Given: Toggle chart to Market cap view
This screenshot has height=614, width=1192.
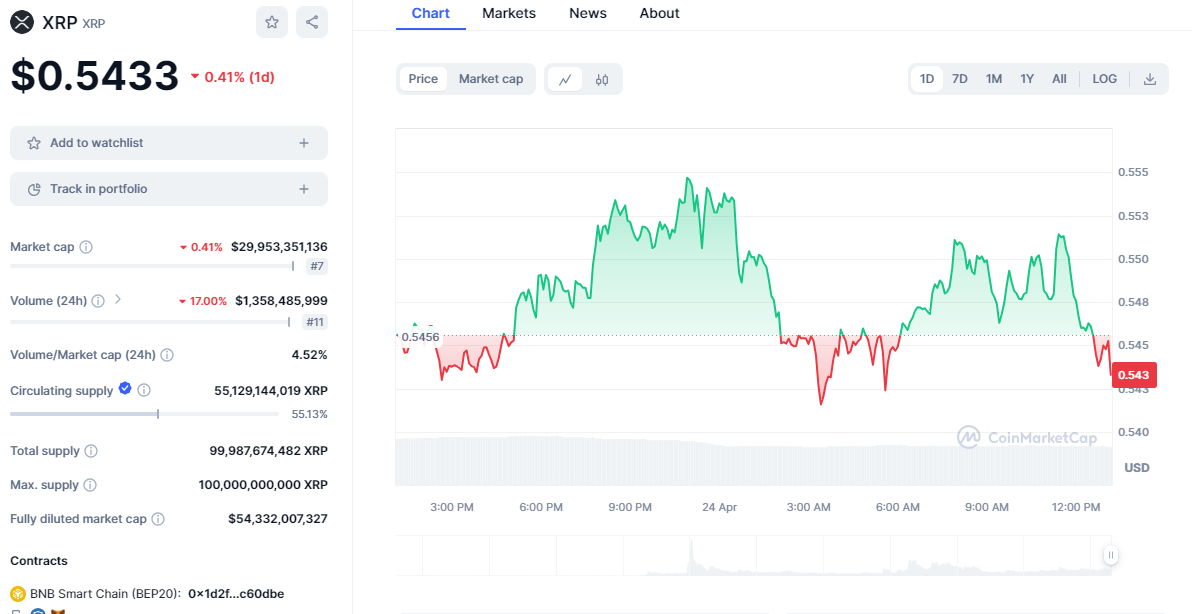Looking at the screenshot, I should 491,79.
